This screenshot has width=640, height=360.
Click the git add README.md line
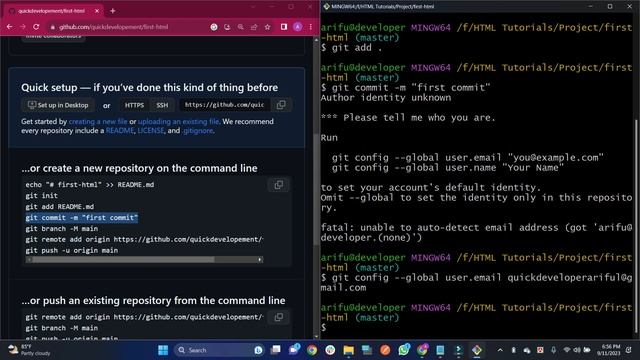point(60,207)
